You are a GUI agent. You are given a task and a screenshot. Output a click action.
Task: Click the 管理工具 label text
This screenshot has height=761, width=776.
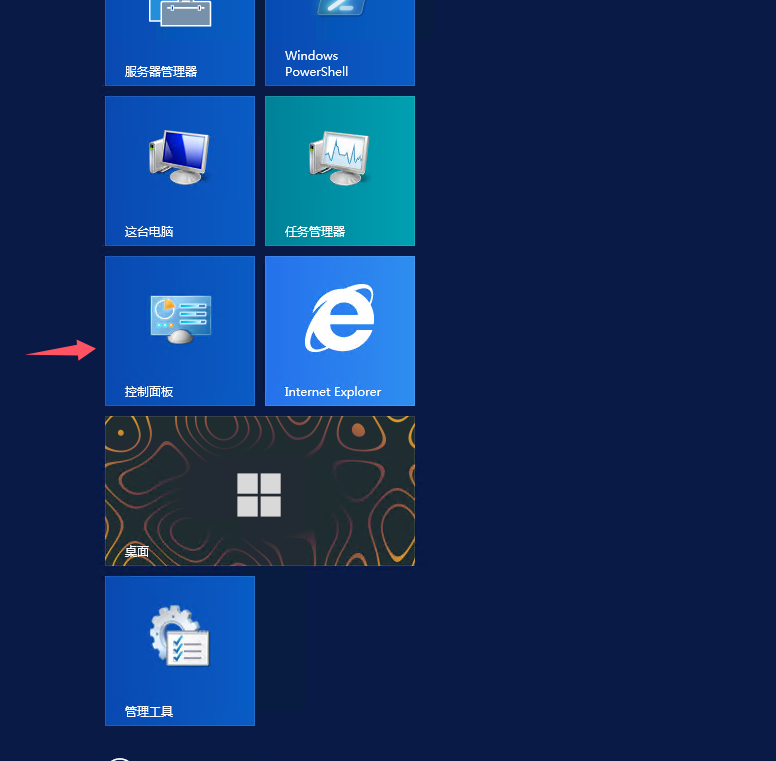coord(149,712)
